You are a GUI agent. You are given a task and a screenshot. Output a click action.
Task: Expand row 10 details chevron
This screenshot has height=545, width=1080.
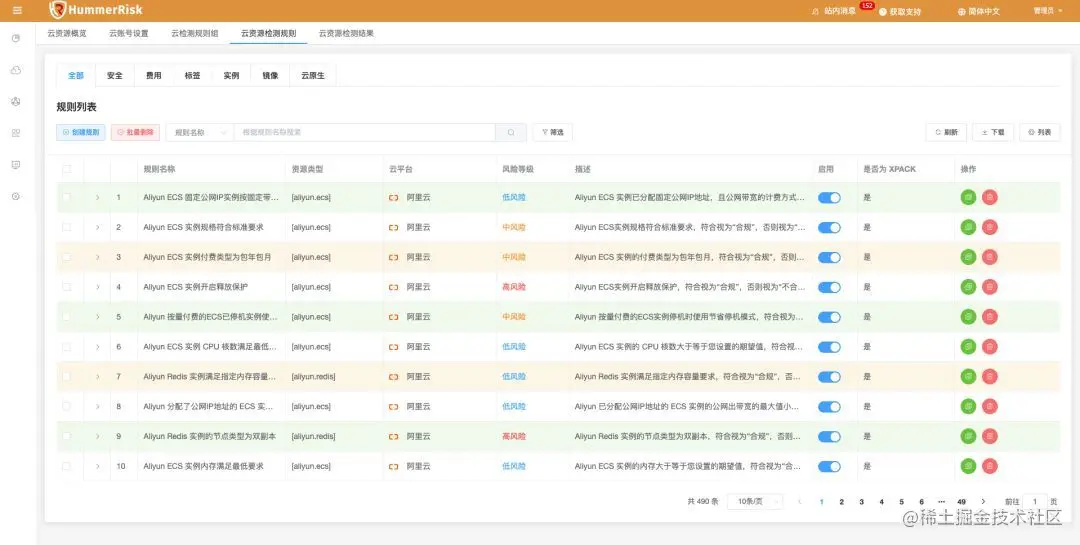(97, 466)
